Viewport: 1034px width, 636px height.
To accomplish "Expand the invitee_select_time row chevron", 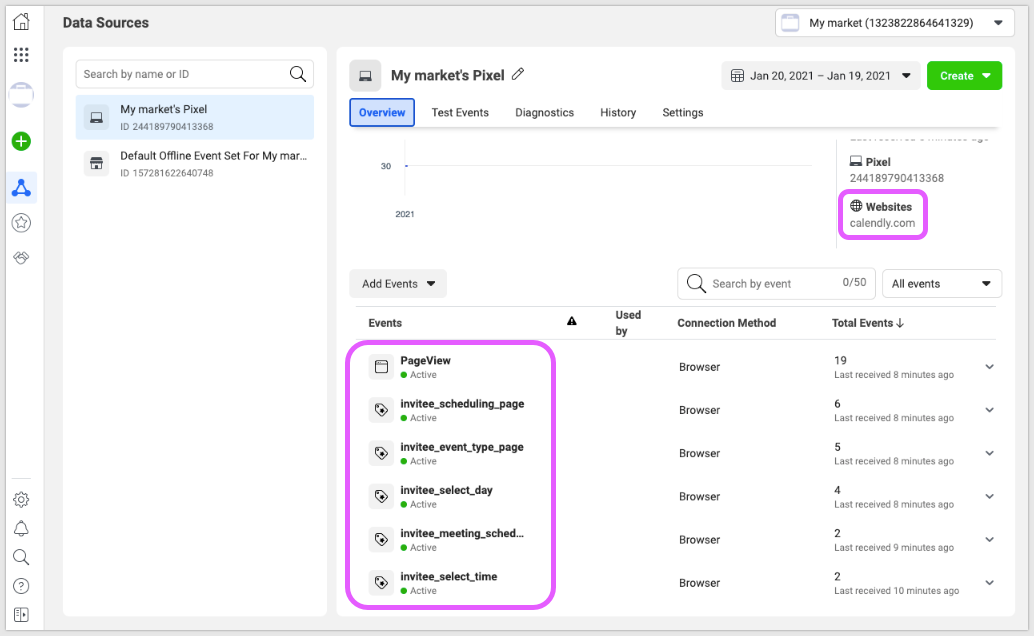I will click(x=989, y=583).
